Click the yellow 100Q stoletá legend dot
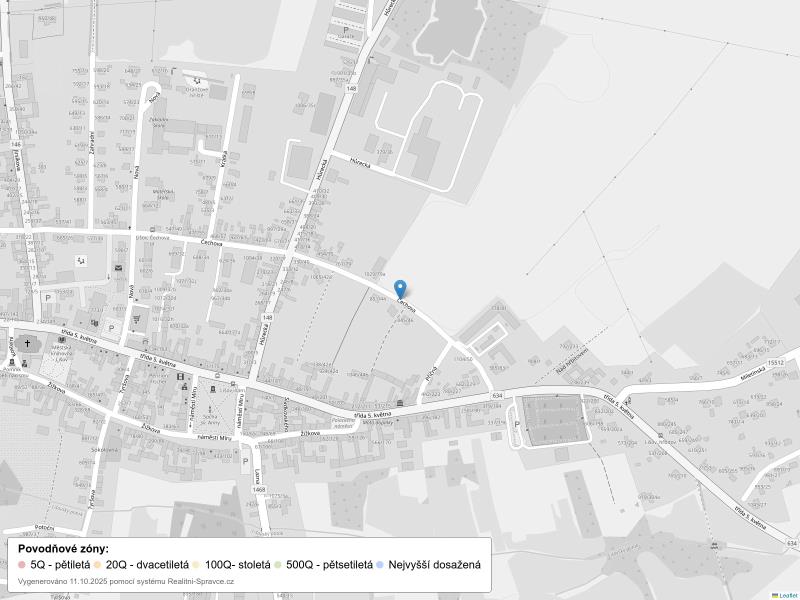The height and width of the screenshot is (600, 800). tap(196, 565)
